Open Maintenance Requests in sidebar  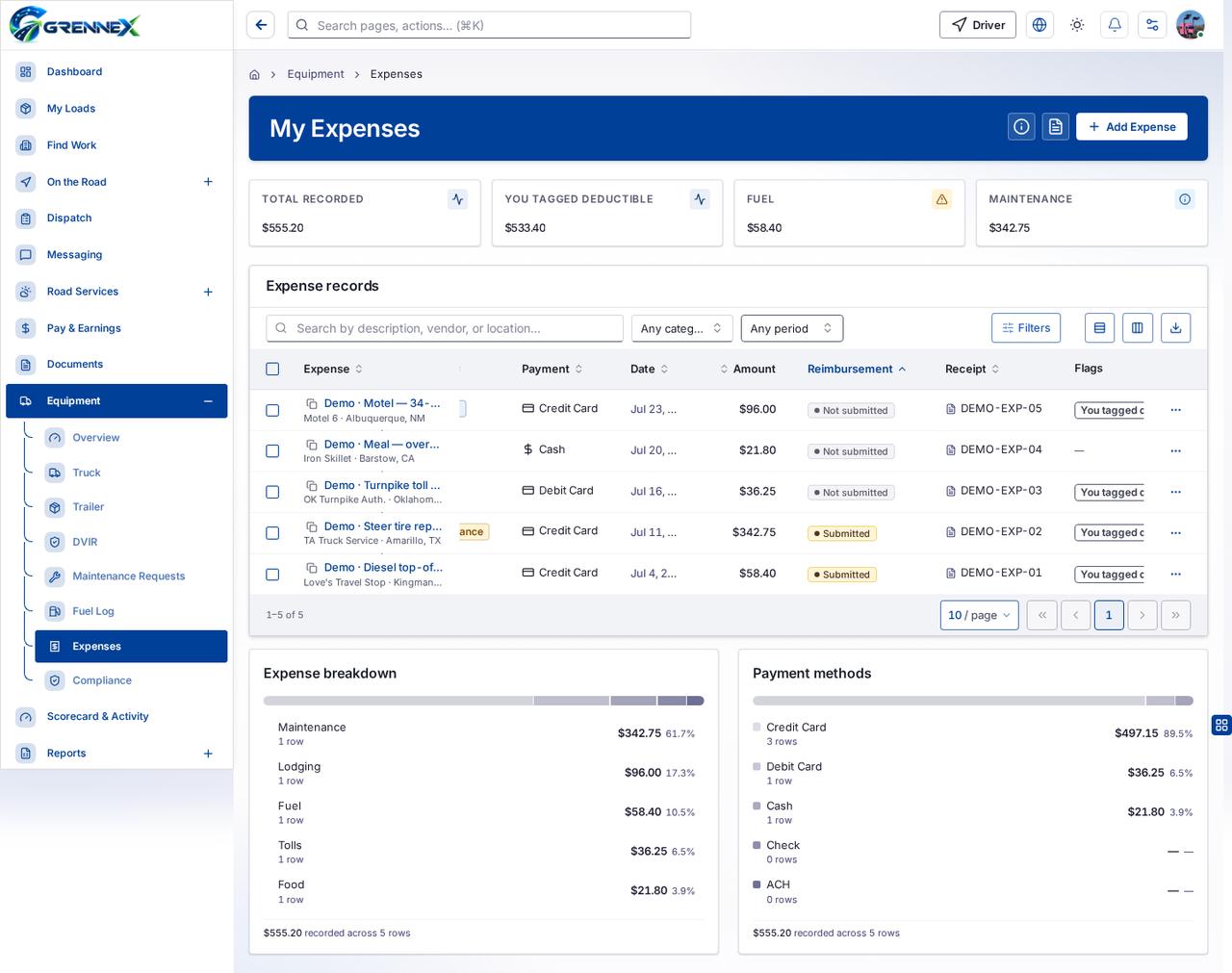(x=131, y=576)
